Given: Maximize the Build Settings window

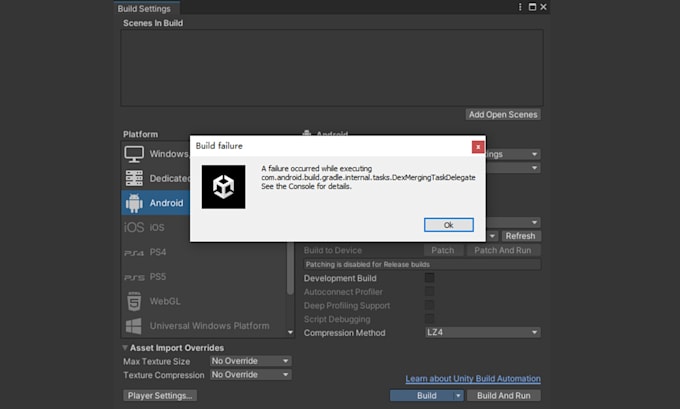Looking at the screenshot, I should (532, 7).
